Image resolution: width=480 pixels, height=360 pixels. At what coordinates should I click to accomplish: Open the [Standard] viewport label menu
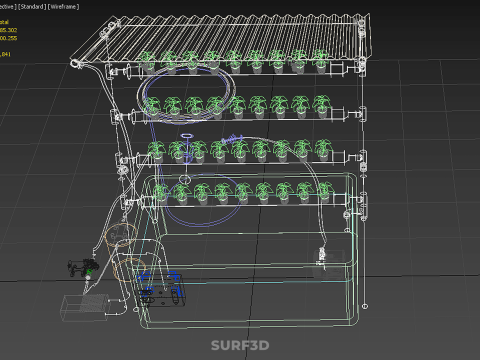(x=32, y=7)
